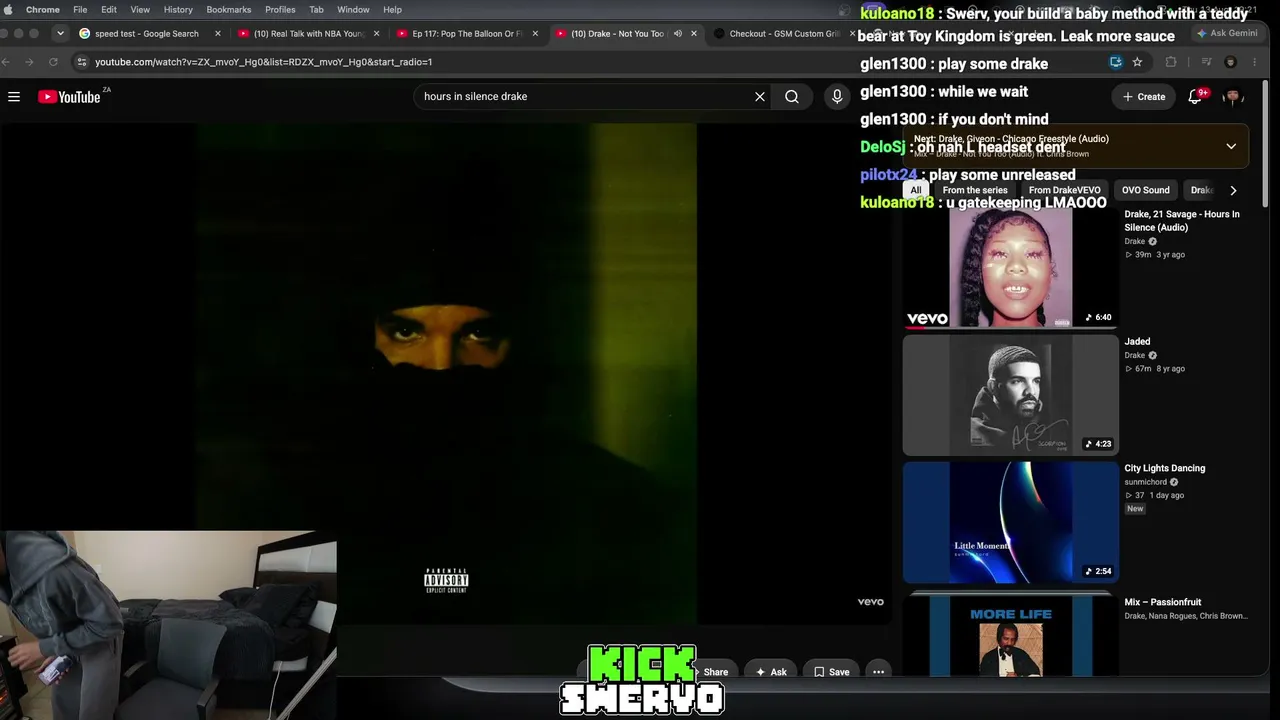Switch to Ep 117 Pop The Balloon tab
The image size is (1280, 720).
[x=468, y=33]
